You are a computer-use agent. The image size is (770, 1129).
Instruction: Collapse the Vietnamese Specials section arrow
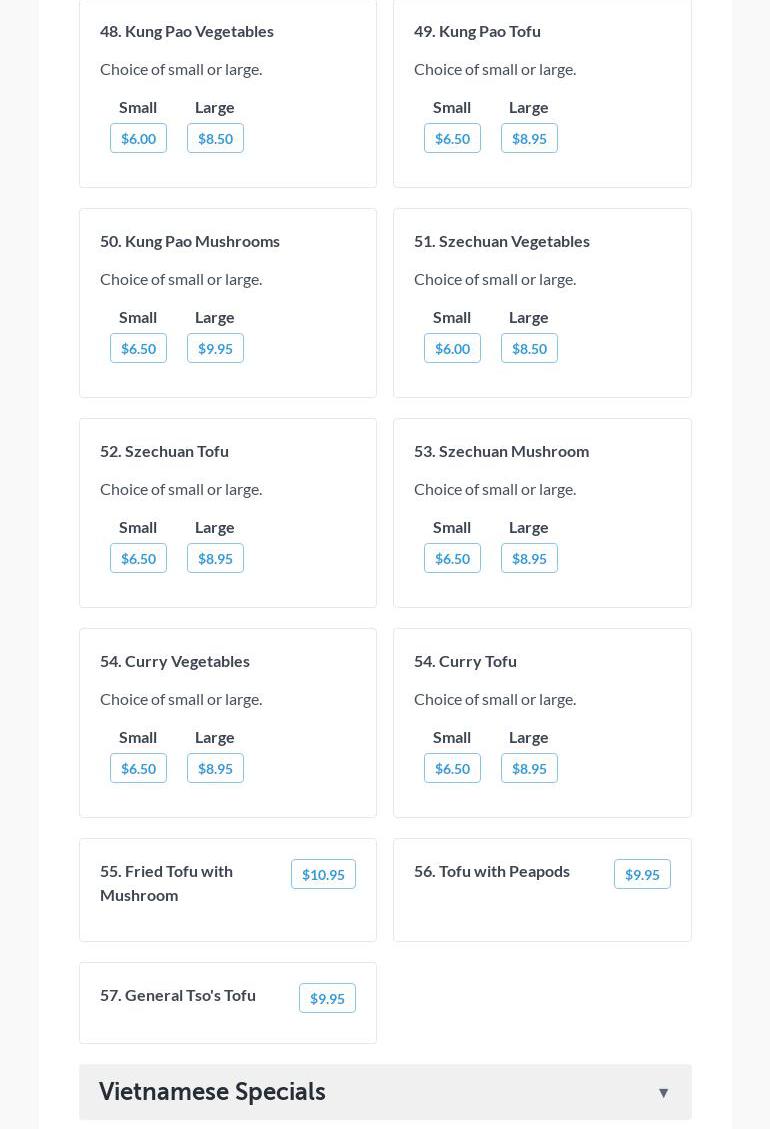663,1092
